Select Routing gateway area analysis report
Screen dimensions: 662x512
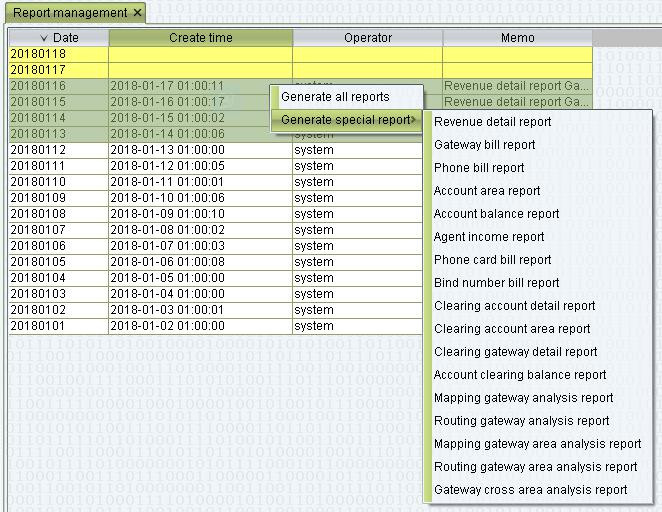pos(536,467)
